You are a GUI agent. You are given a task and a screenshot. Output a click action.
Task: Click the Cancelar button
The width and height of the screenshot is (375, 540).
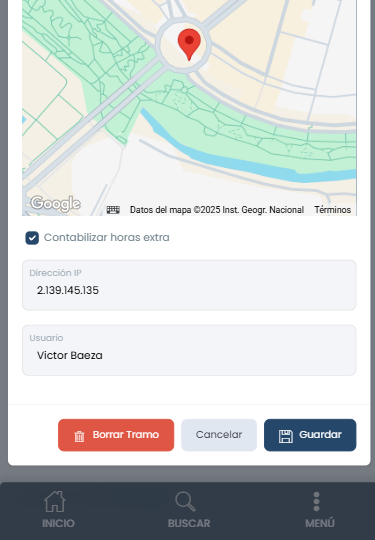(x=219, y=435)
